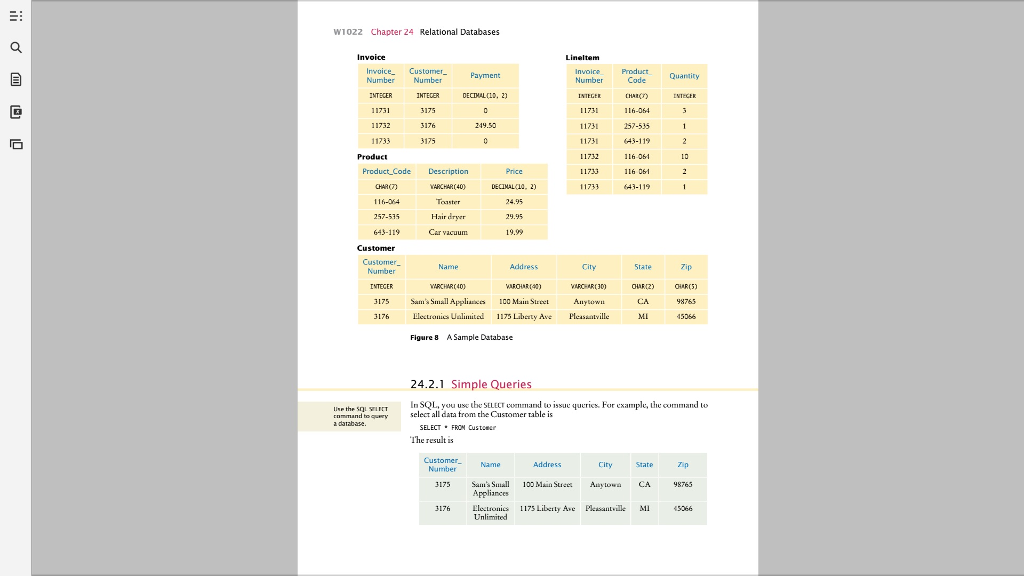
Task: Select the heading 24.2.1 Simple Queries
Action: (470, 384)
